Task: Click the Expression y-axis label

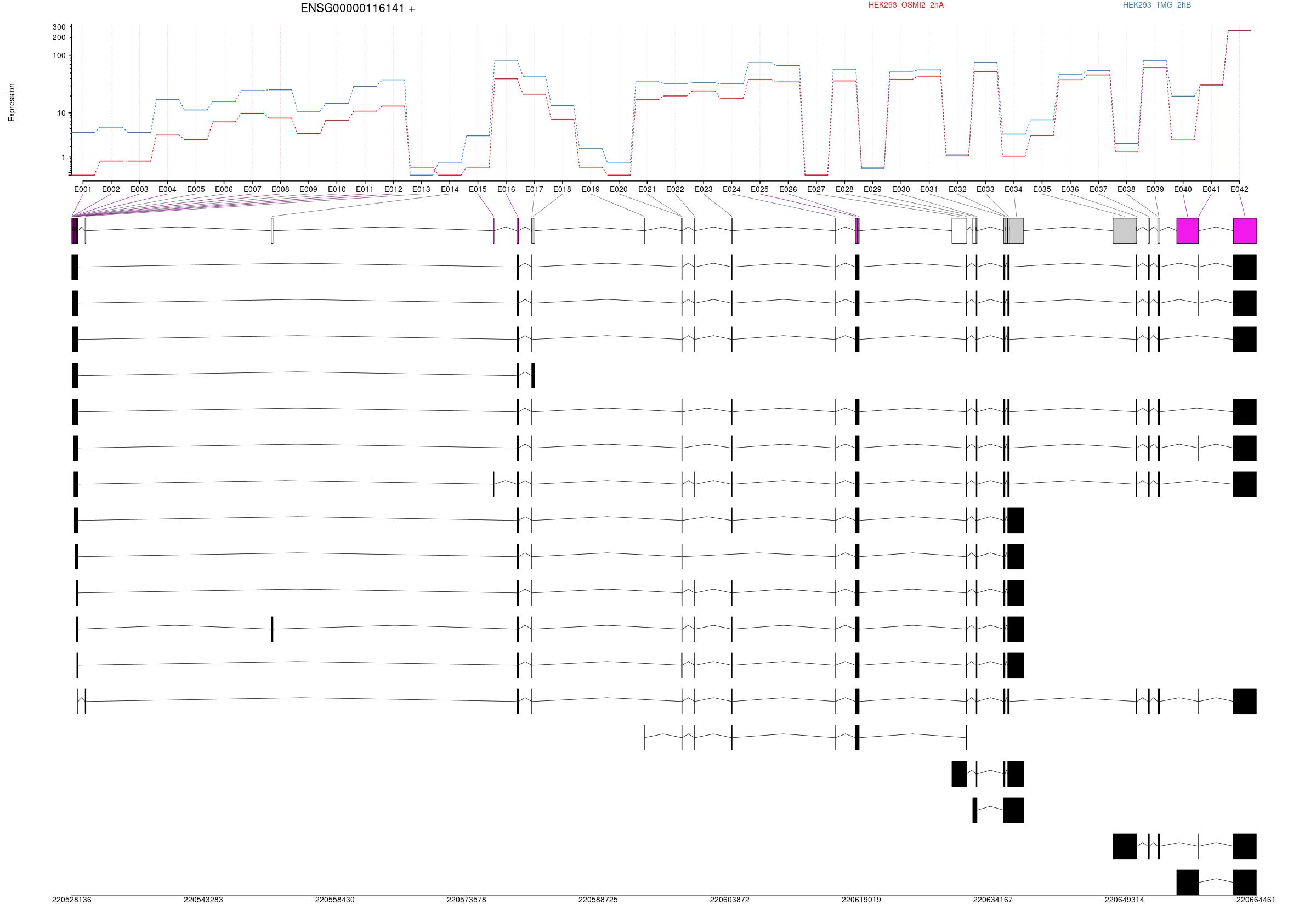Action: 12,103
